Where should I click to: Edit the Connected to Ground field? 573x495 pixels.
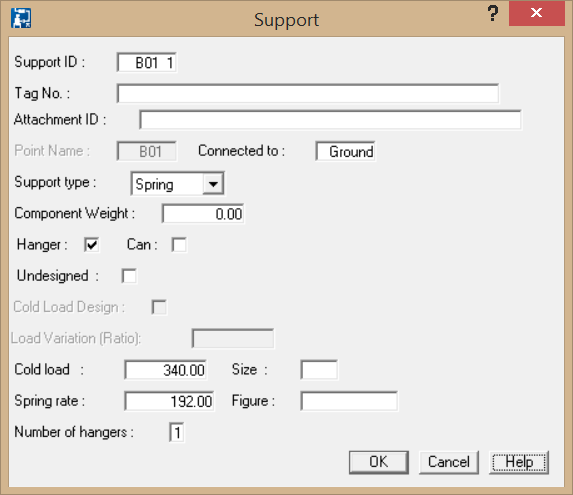pyautogui.click(x=345, y=151)
